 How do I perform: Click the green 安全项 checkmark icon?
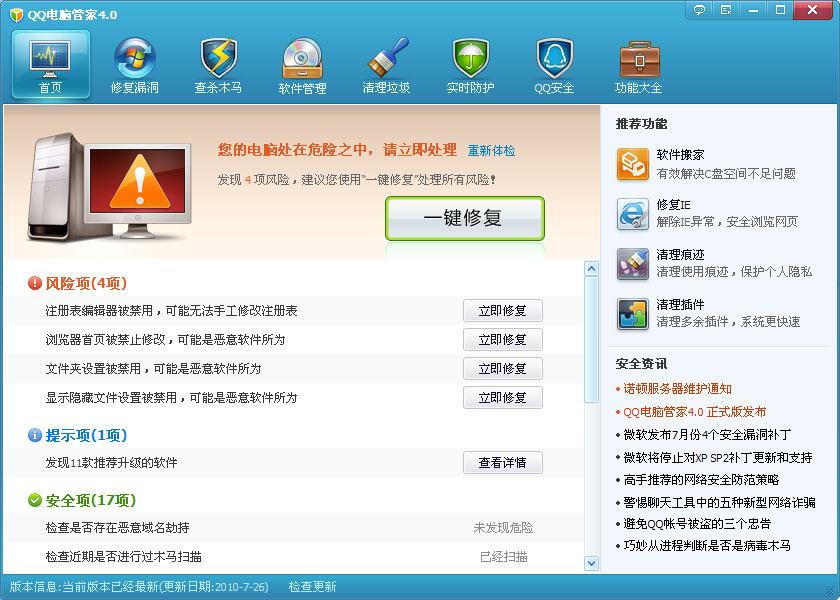pos(35,500)
